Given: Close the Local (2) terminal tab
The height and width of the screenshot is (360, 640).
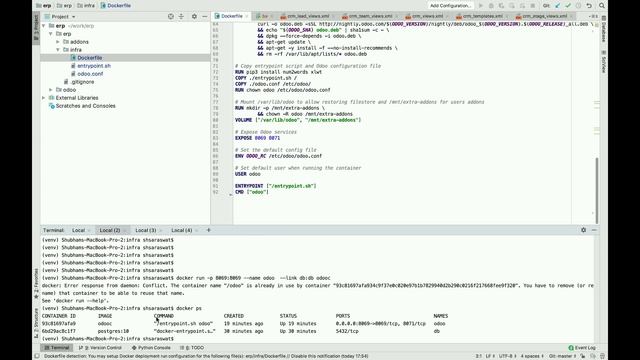Looking at the screenshot, I should [124, 230].
